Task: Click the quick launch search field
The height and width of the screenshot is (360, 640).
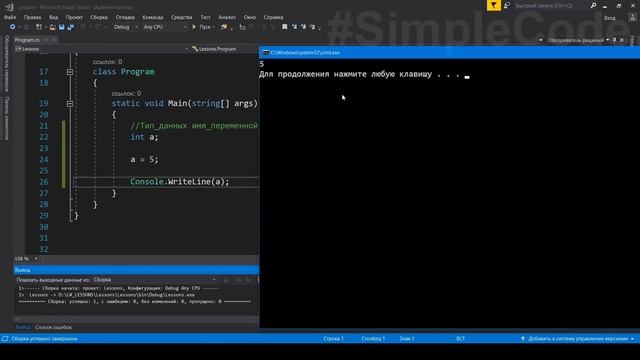Action: click(551, 6)
